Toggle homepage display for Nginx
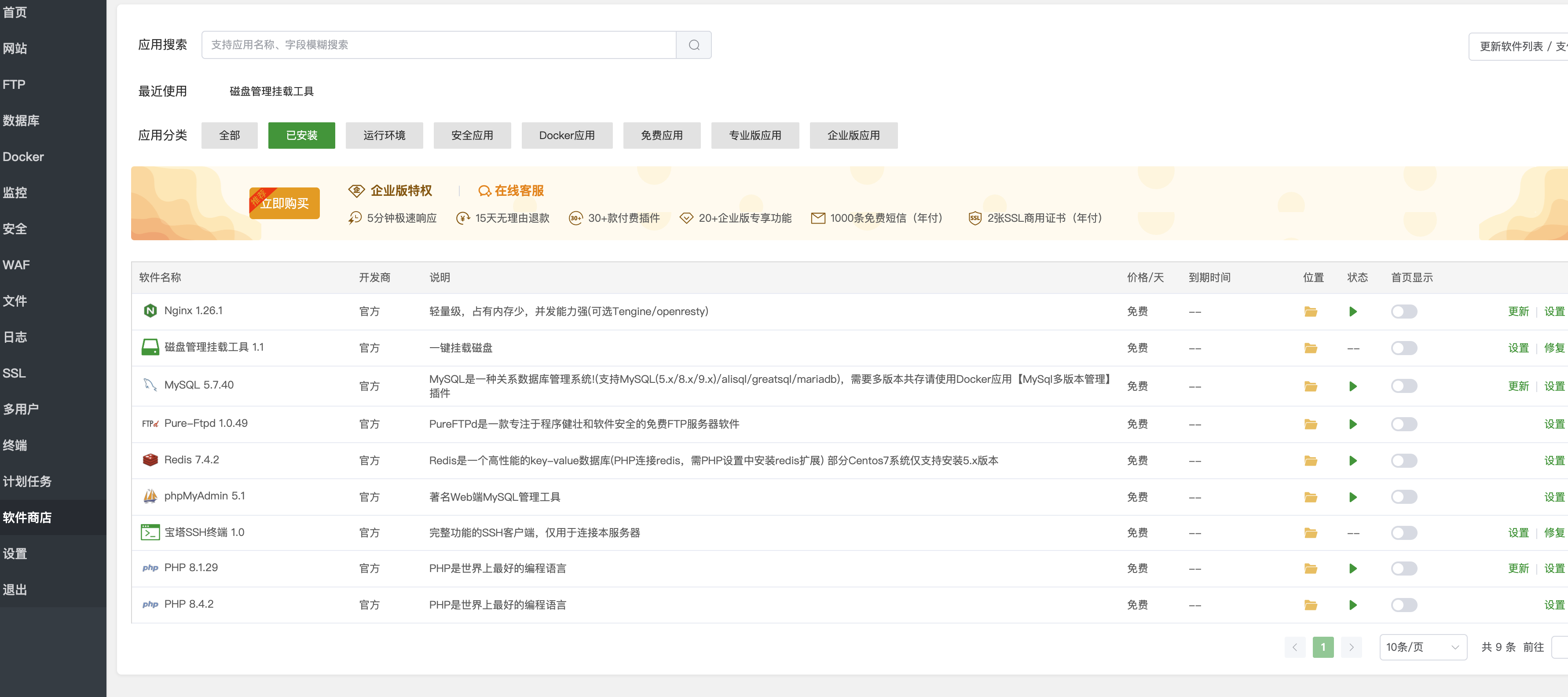 click(x=1403, y=312)
